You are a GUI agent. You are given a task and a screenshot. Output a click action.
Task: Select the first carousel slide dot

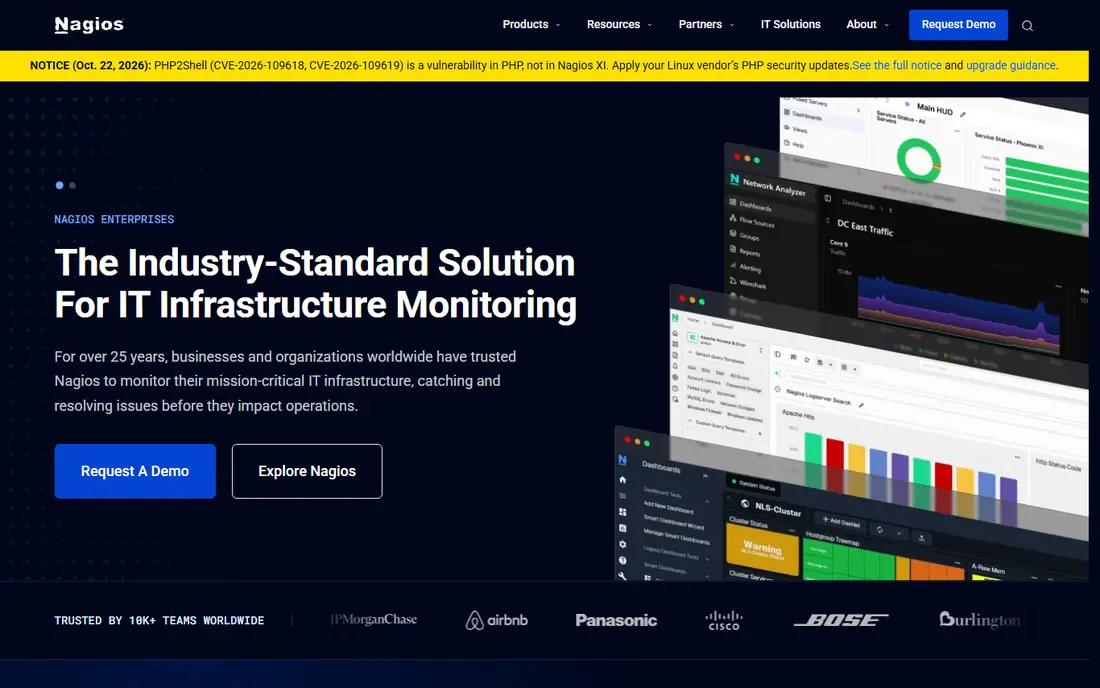[x=60, y=185]
